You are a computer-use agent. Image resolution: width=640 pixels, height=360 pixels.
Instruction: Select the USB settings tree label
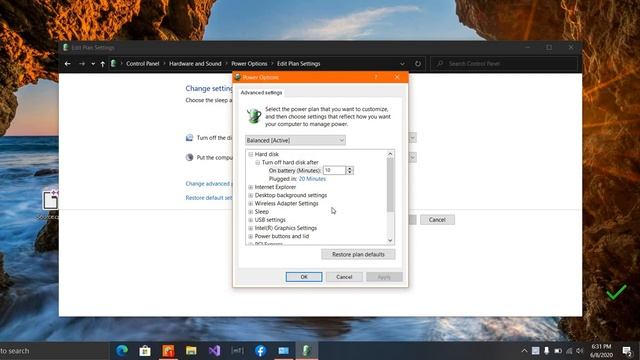click(x=270, y=220)
